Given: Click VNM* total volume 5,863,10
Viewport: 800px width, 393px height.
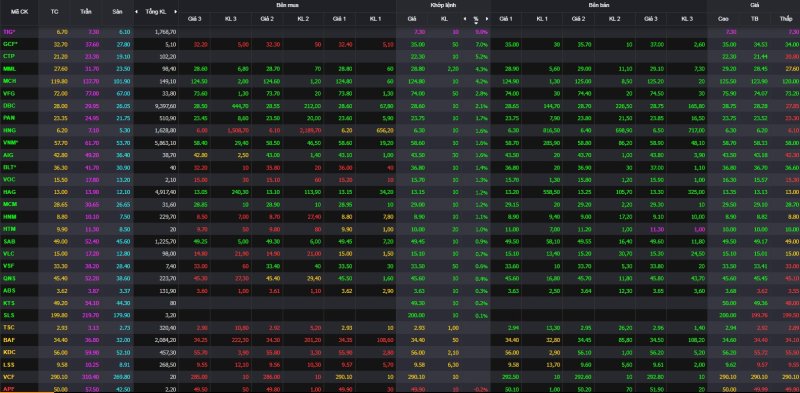Looking at the screenshot, I should pyautogui.click(x=167, y=142).
